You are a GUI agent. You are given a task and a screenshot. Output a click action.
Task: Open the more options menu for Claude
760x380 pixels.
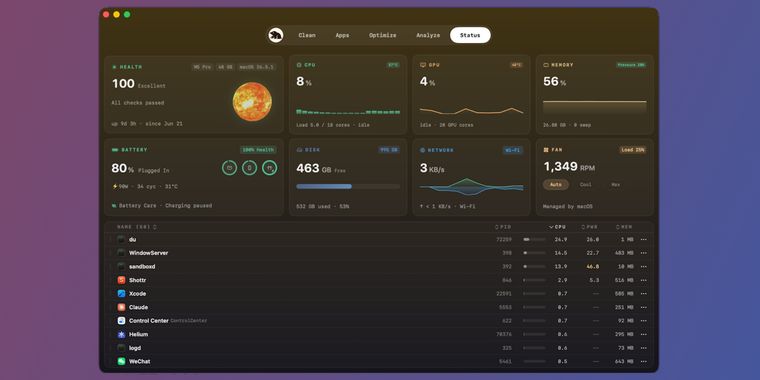(644, 307)
